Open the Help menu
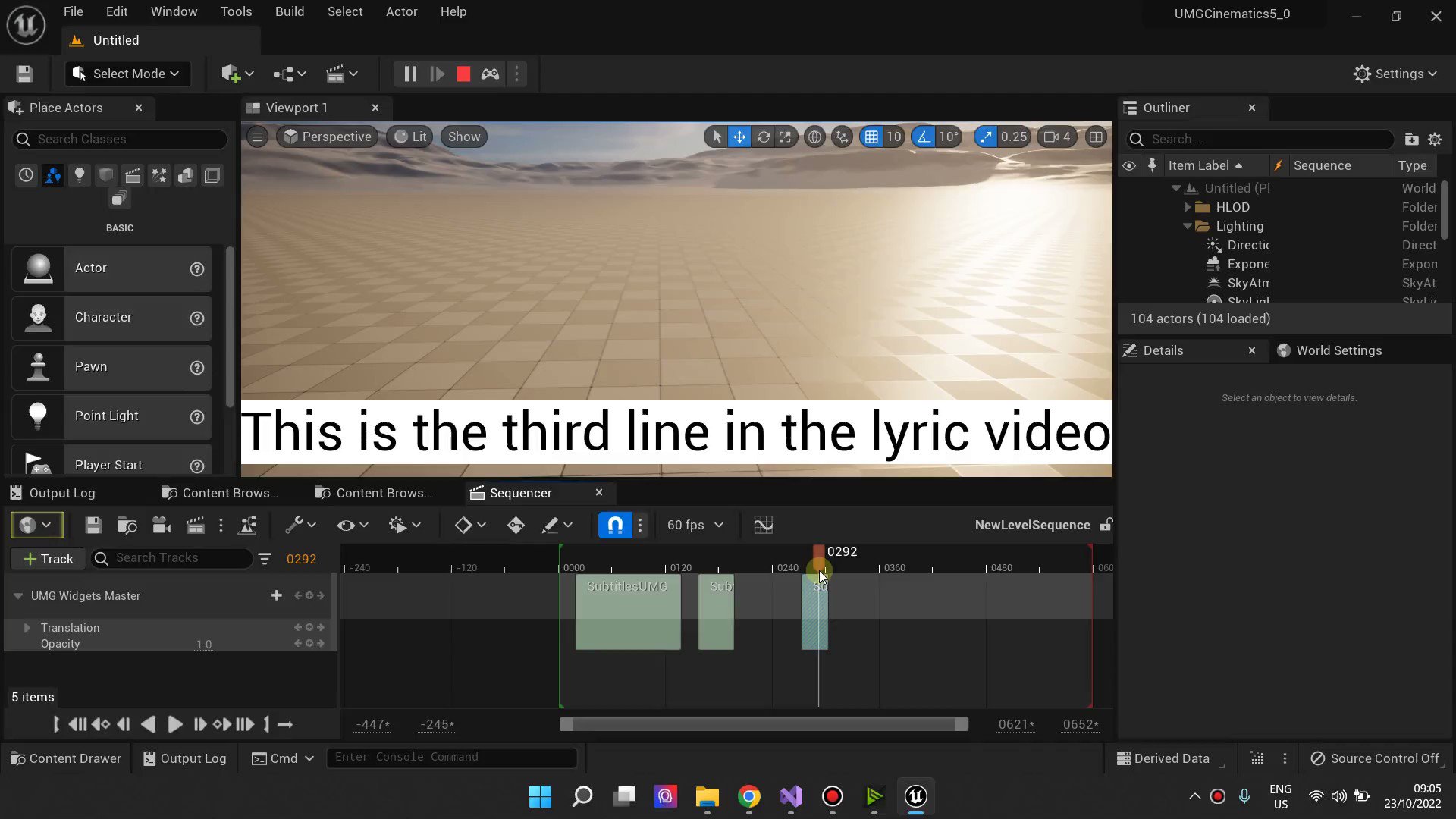This screenshot has height=819, width=1456. [x=453, y=11]
